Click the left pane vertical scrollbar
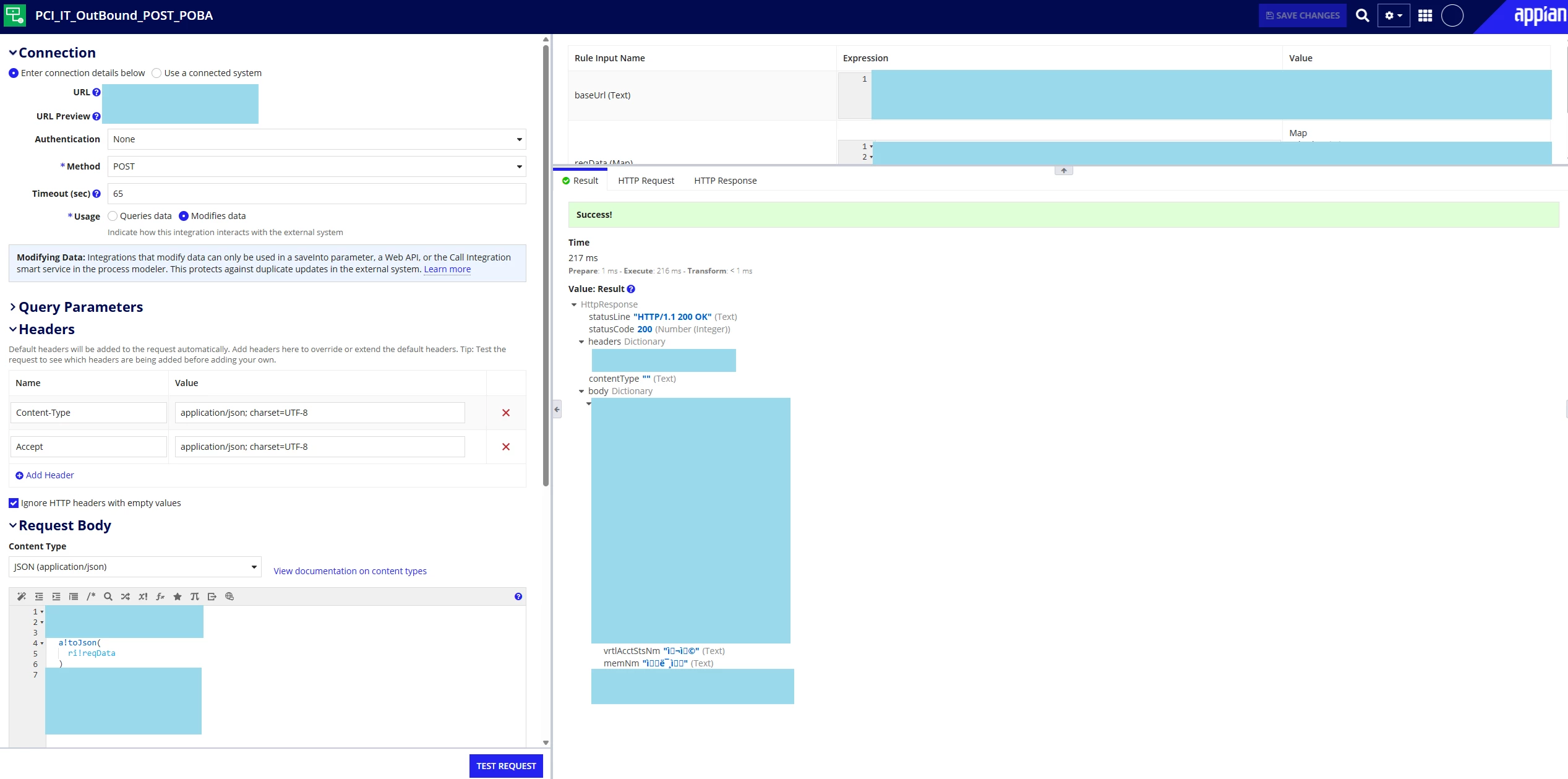The image size is (1568, 779). (x=546, y=266)
